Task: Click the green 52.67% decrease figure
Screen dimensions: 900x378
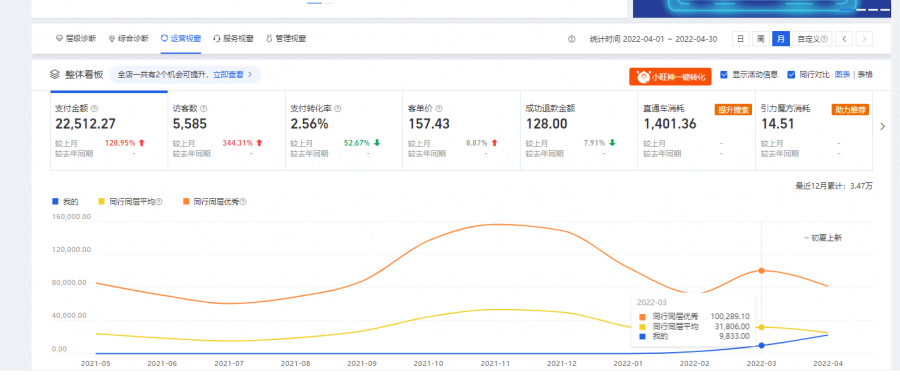Action: pos(357,143)
